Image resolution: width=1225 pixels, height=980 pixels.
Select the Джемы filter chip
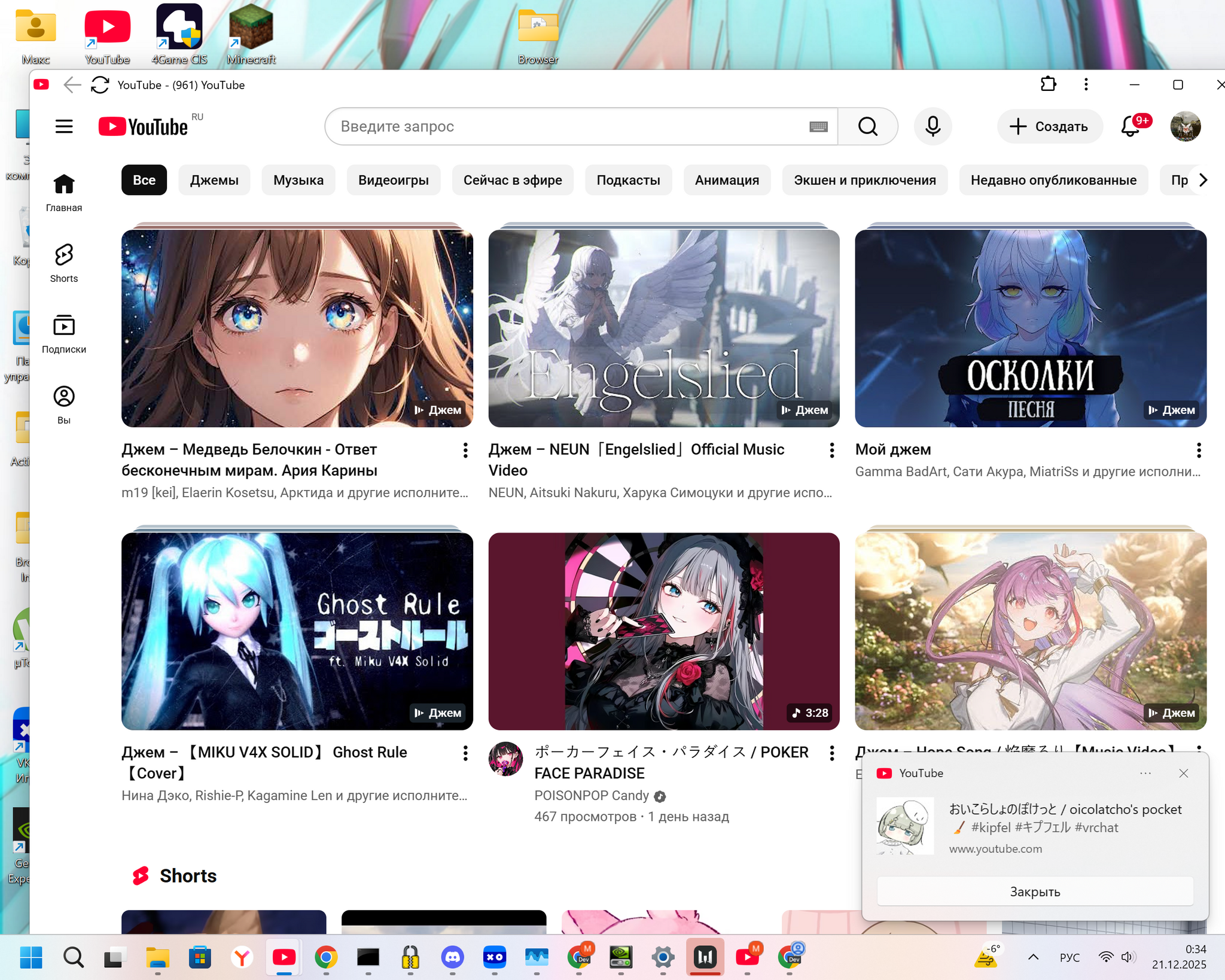coord(214,180)
